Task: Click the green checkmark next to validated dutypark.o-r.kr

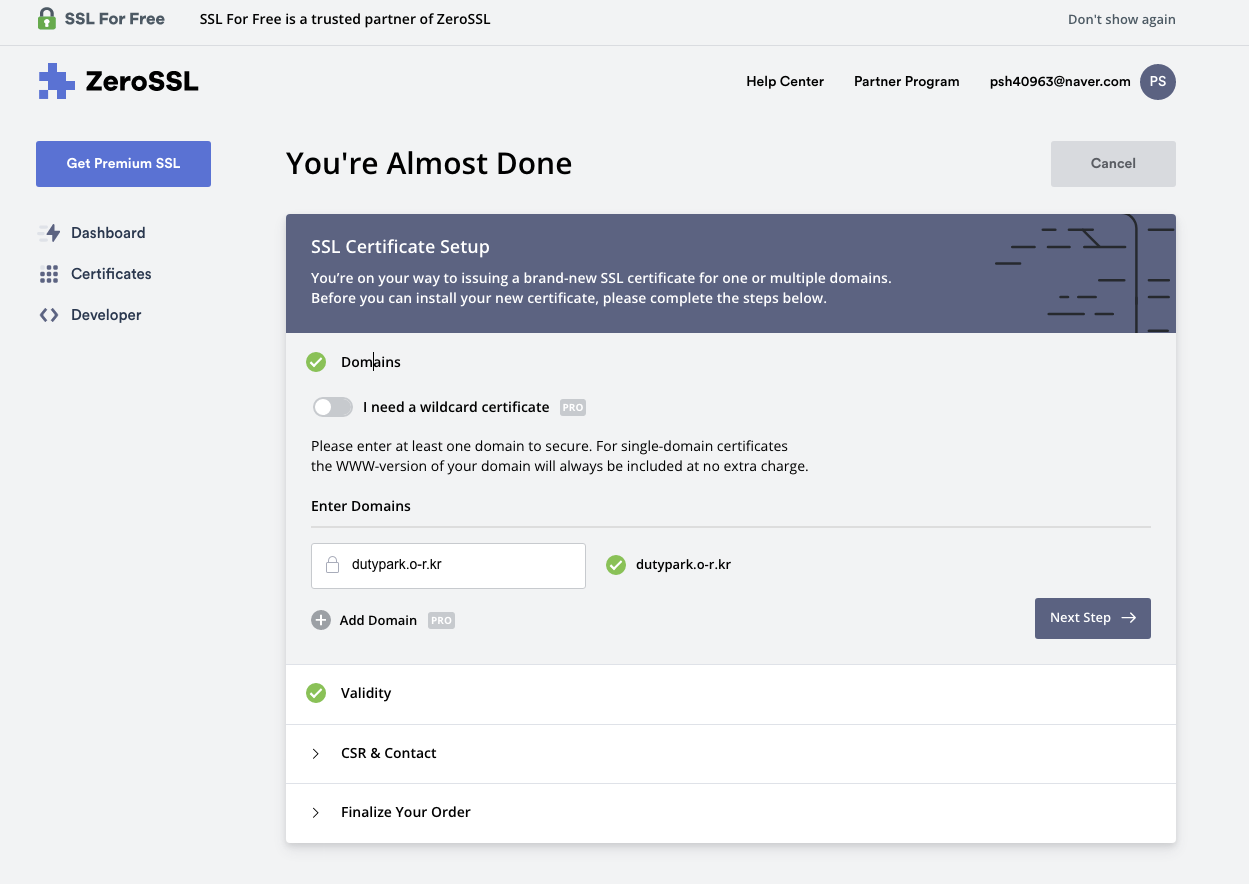Action: pyautogui.click(x=616, y=565)
